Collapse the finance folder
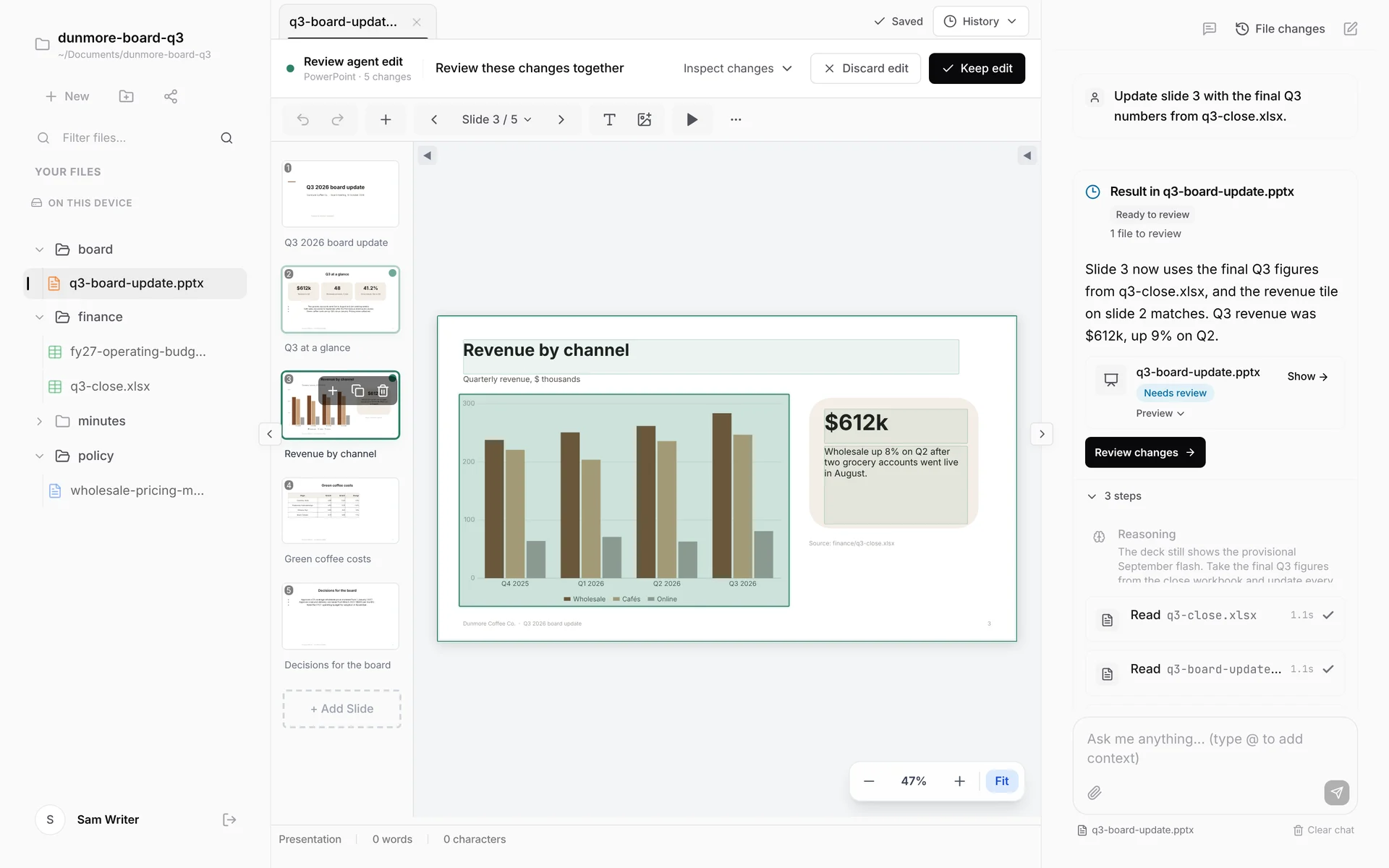Viewport: 1389px width, 868px height. pos(40,317)
